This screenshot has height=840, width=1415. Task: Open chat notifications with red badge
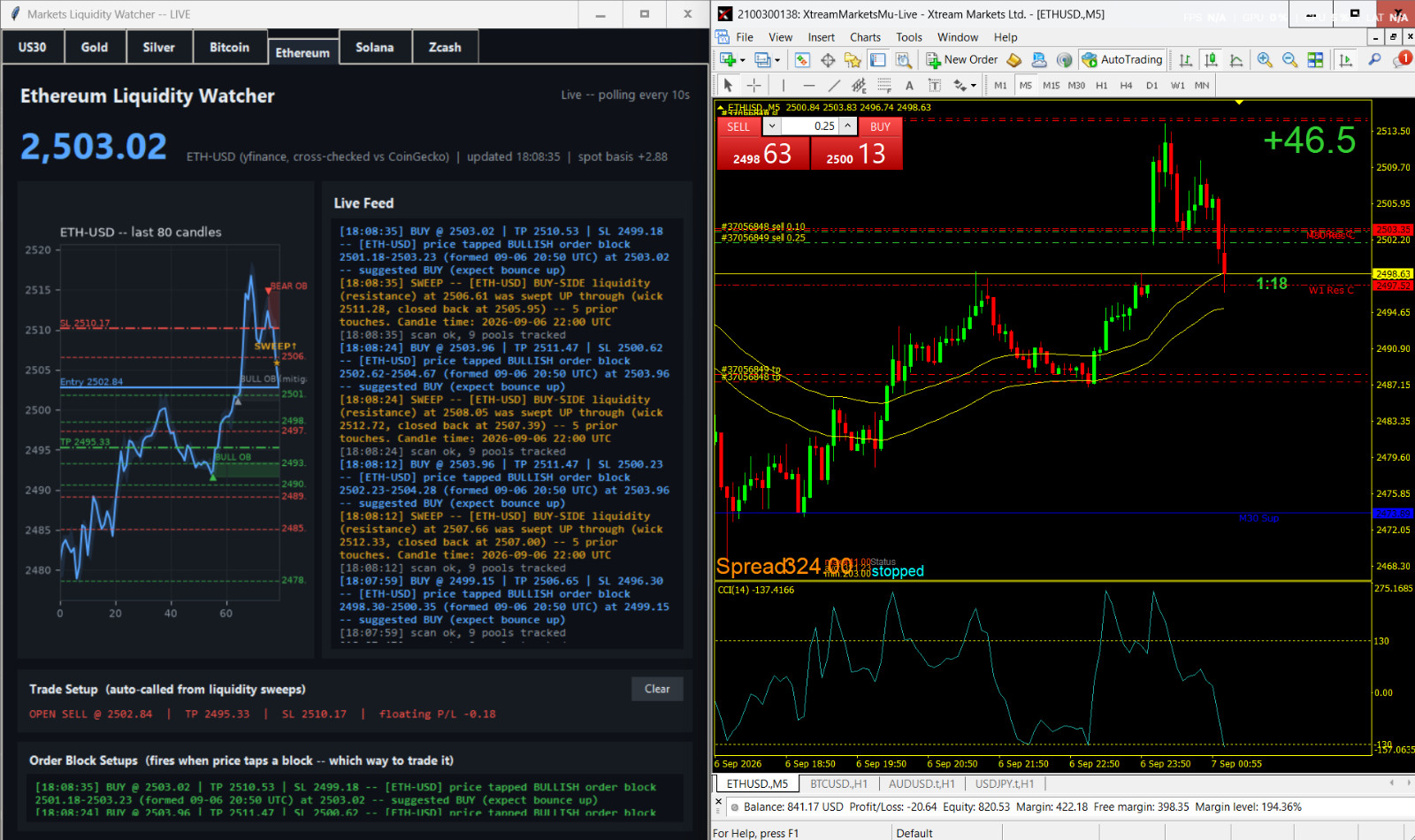(1402, 60)
